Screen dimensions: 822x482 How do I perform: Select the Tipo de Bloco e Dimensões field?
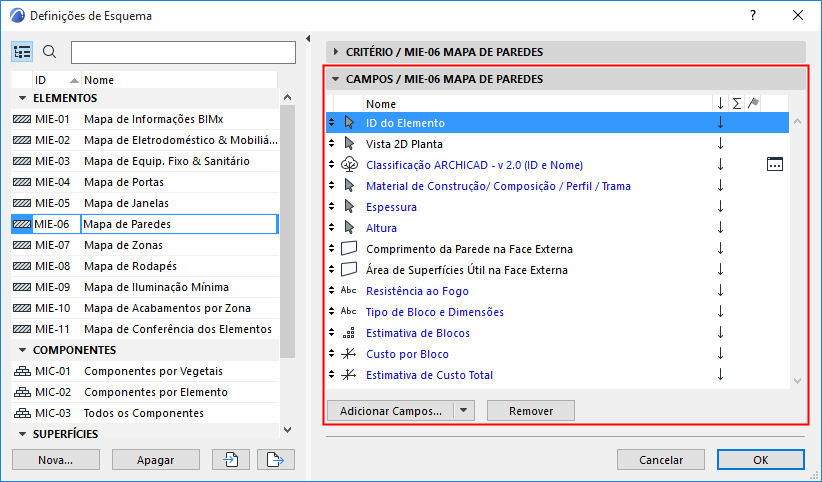557,312
